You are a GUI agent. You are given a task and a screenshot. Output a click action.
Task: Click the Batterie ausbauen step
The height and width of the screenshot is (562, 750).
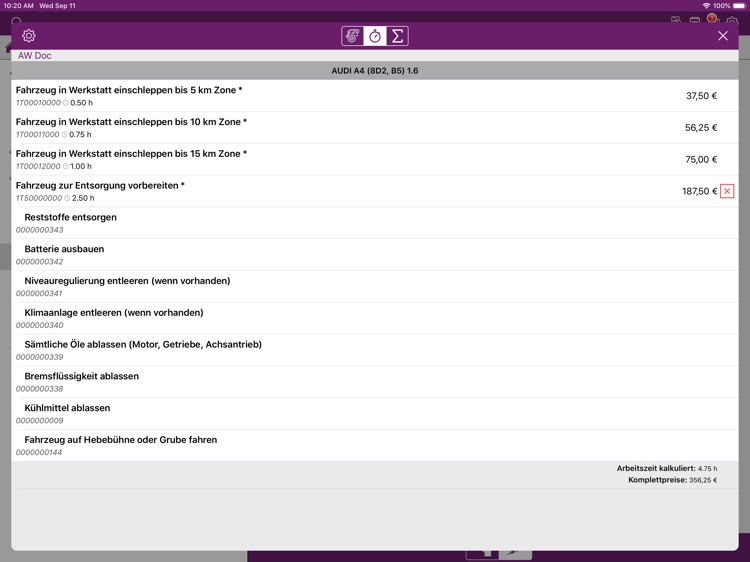pyautogui.click(x=375, y=255)
